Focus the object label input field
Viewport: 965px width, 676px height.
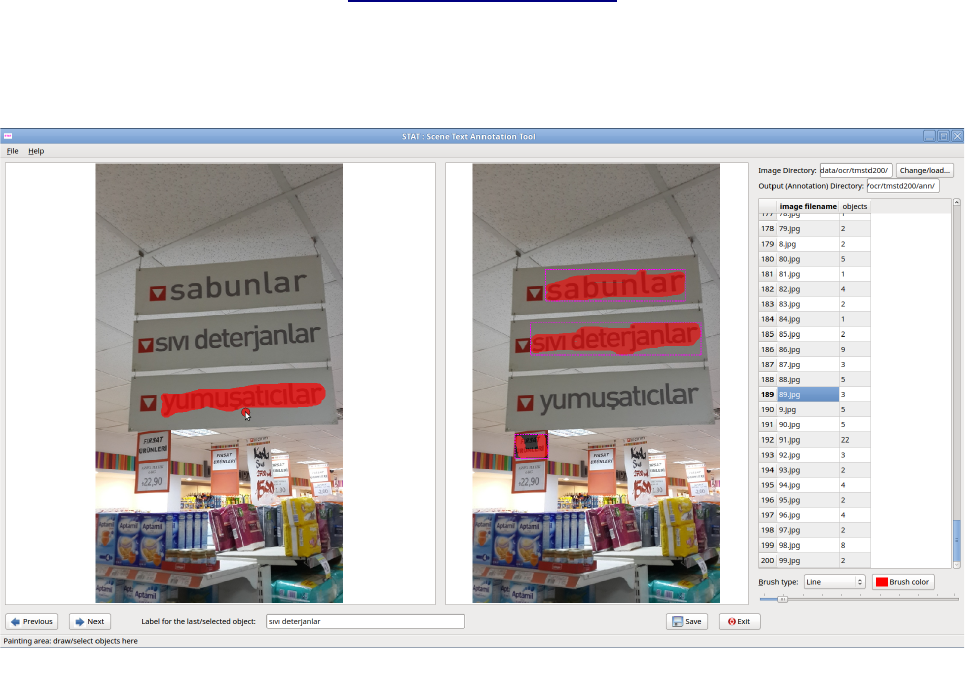coord(365,621)
